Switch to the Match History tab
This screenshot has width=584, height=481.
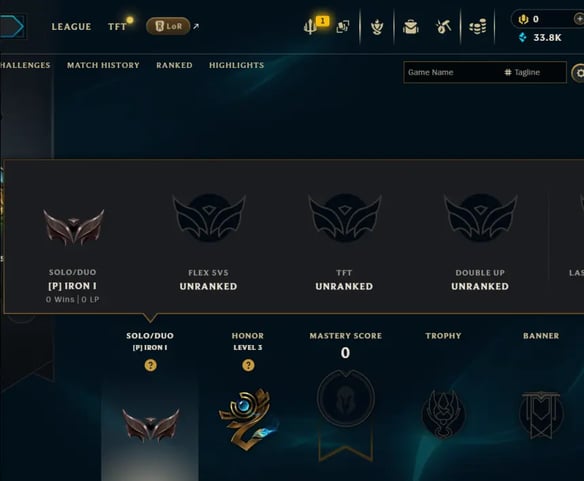103,65
